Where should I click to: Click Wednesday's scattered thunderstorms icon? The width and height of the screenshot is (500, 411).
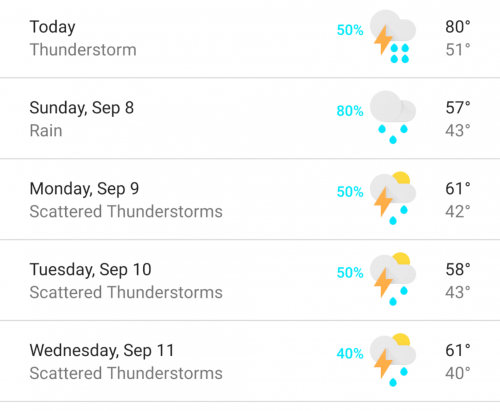coord(393,360)
